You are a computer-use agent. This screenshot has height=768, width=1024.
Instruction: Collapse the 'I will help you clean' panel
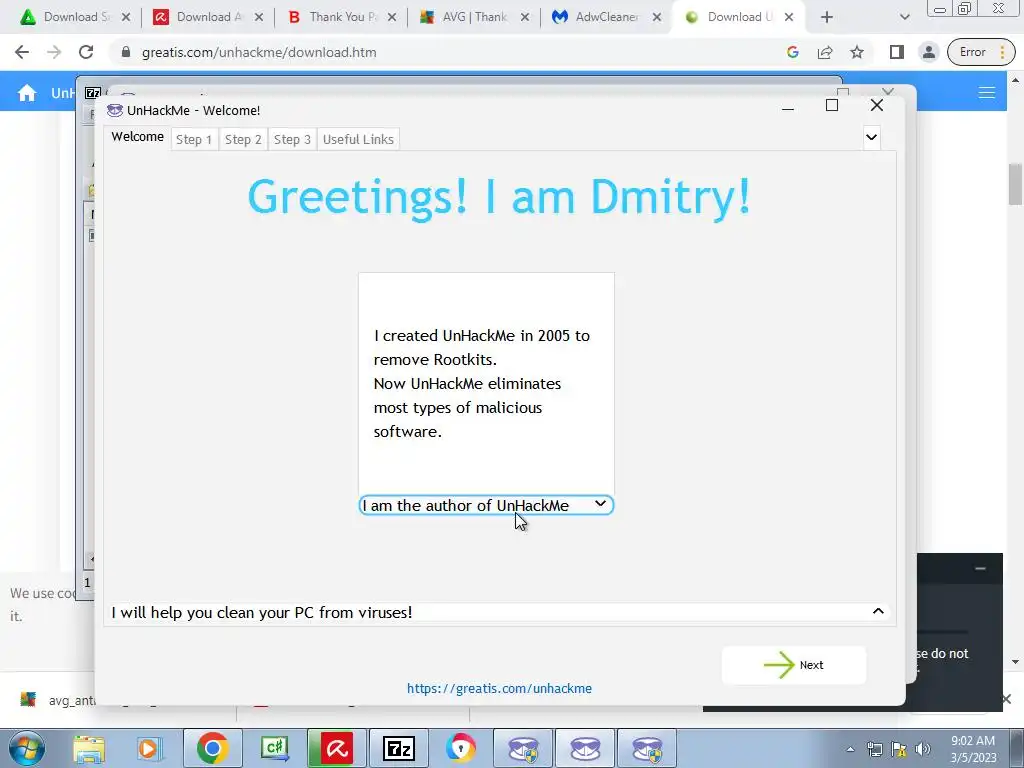(x=878, y=611)
